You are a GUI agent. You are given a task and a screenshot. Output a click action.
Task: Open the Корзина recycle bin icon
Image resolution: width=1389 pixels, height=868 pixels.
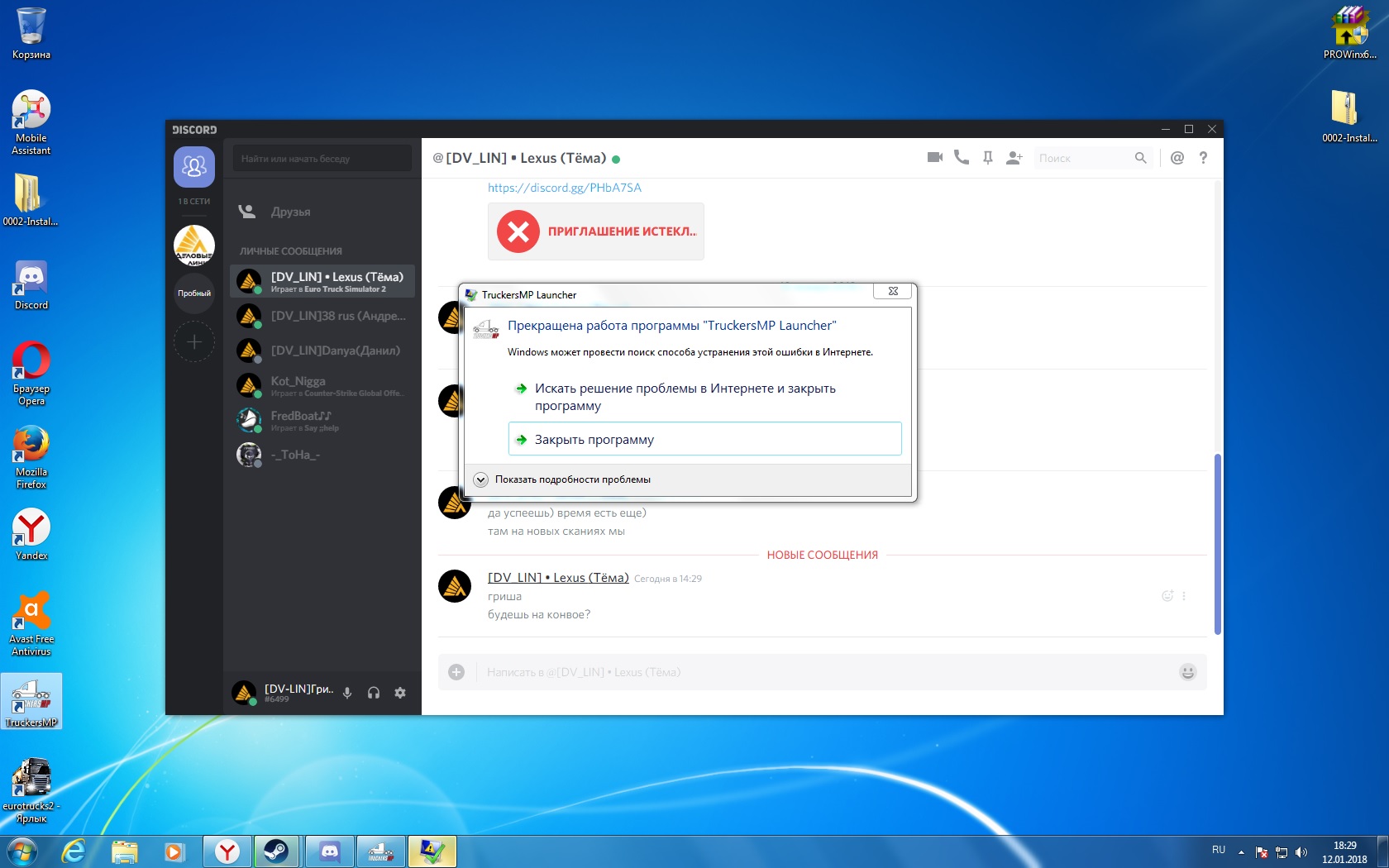pos(31,34)
